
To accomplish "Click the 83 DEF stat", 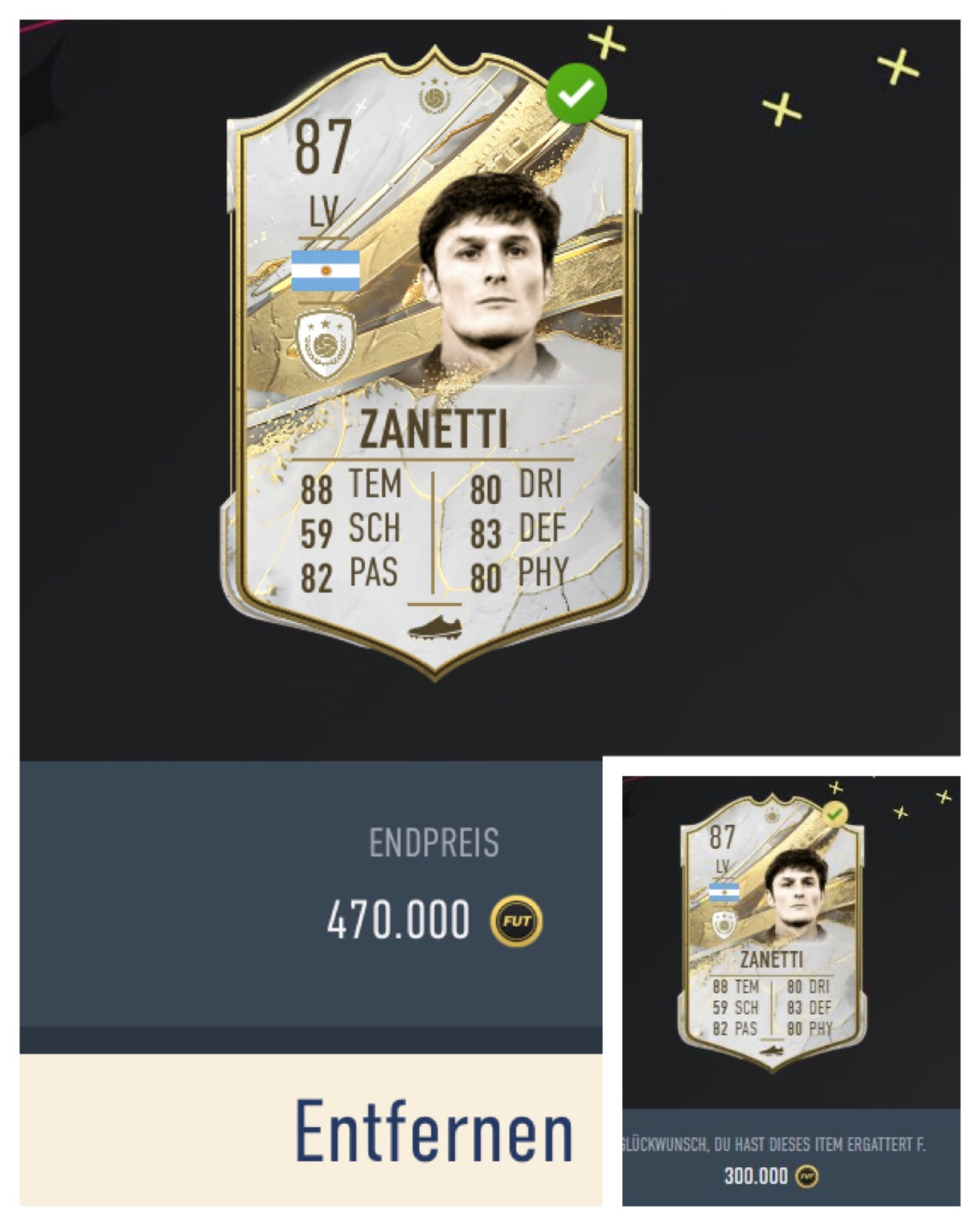I will [518, 531].
